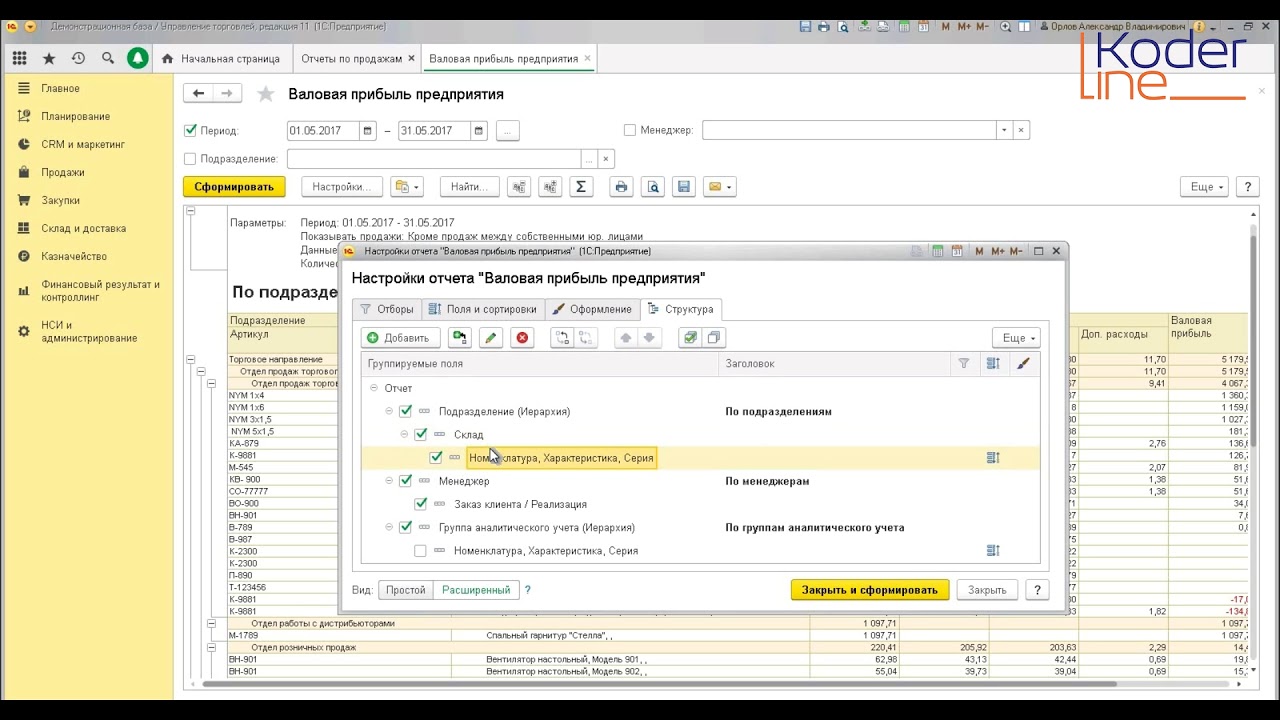Move selected grouping up

click(x=626, y=338)
